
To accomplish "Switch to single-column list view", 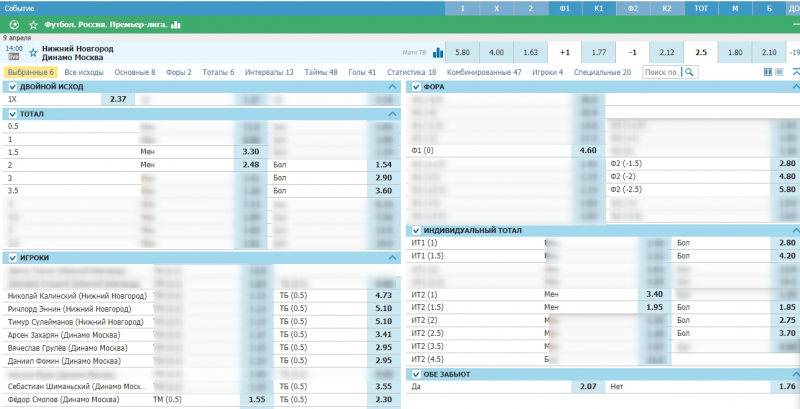I will pyautogui.click(x=780, y=73).
